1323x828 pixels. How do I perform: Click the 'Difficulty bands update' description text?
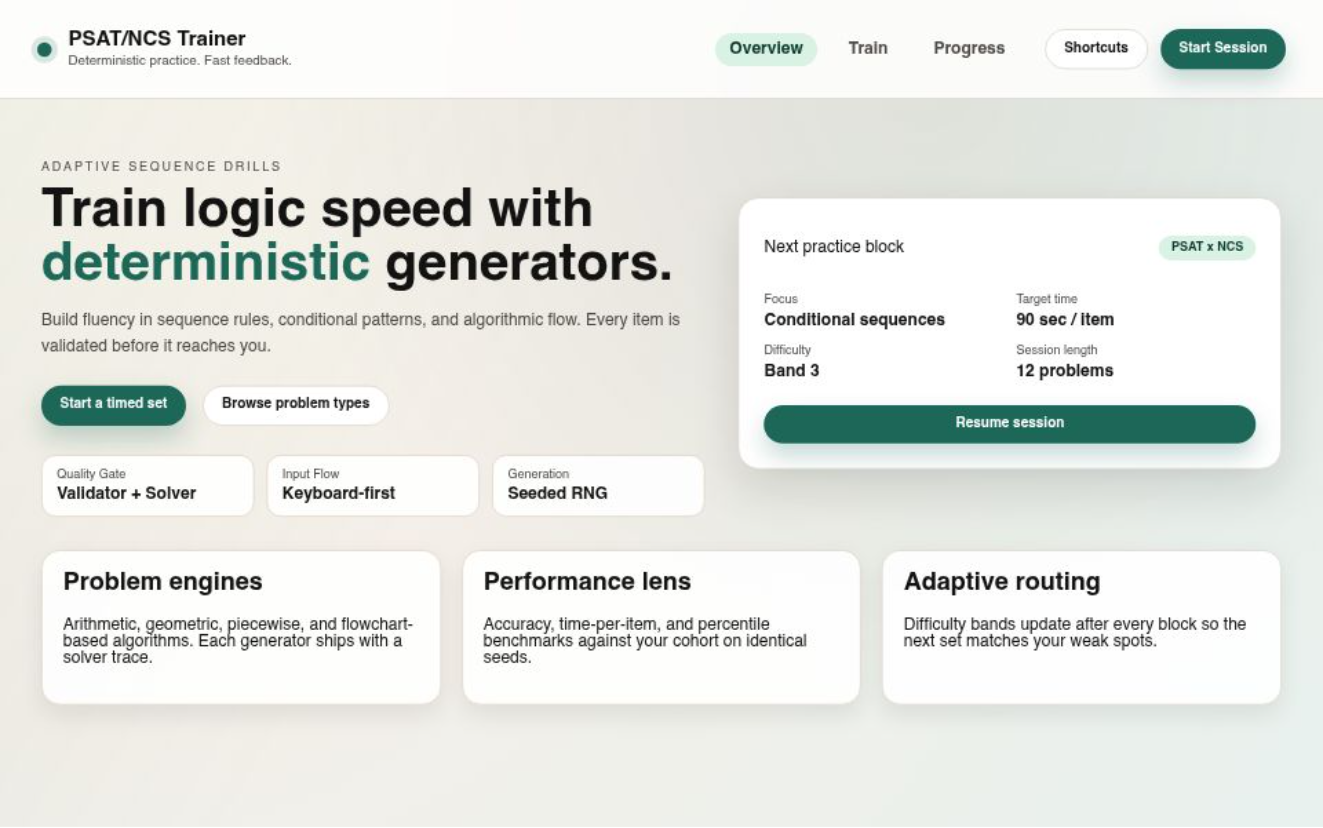pyautogui.click(x=1075, y=633)
